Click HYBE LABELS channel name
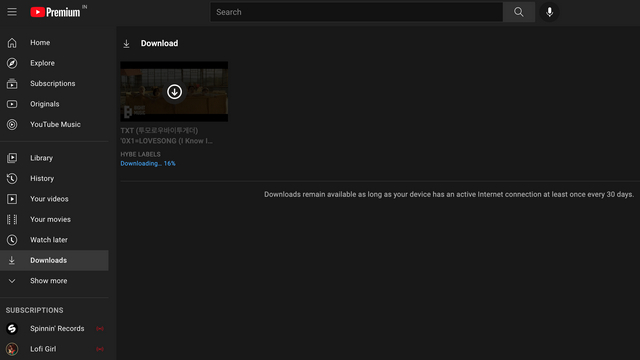 click(140, 154)
